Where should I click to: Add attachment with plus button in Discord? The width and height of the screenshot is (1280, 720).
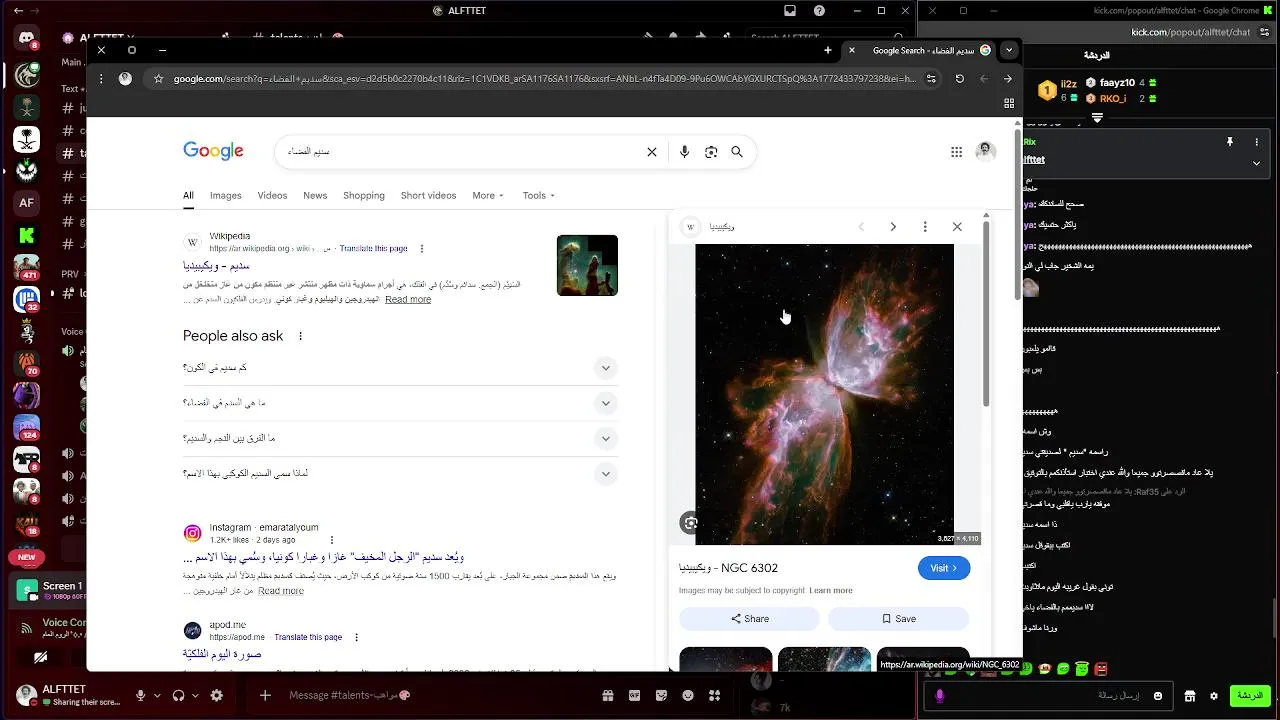[265, 695]
